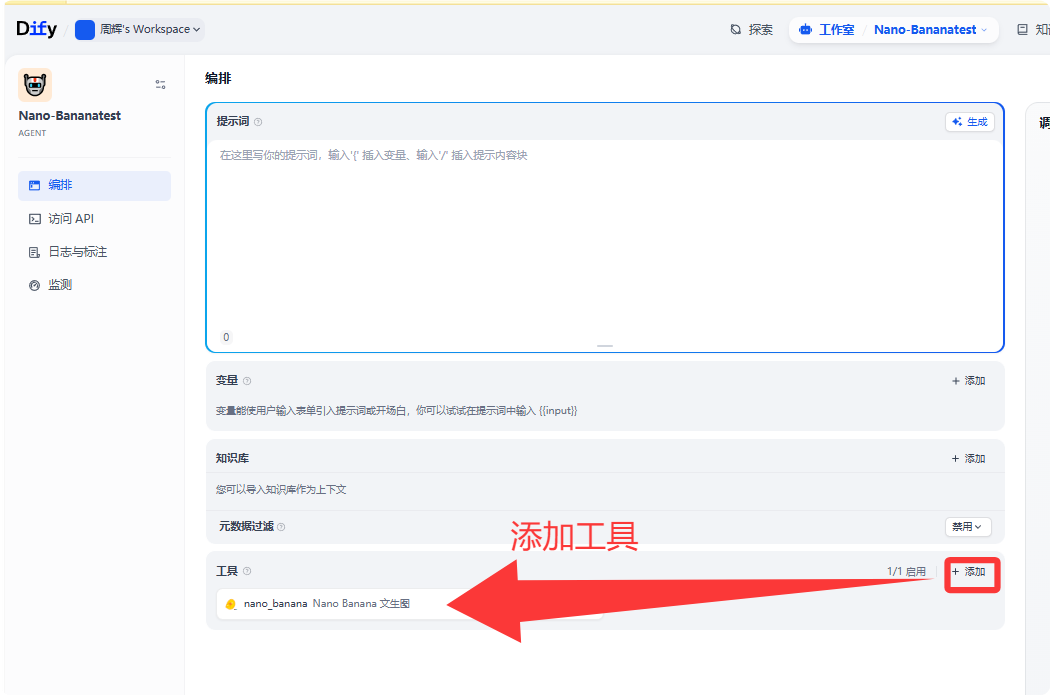Click the 工作室 robot icon

click(x=804, y=29)
